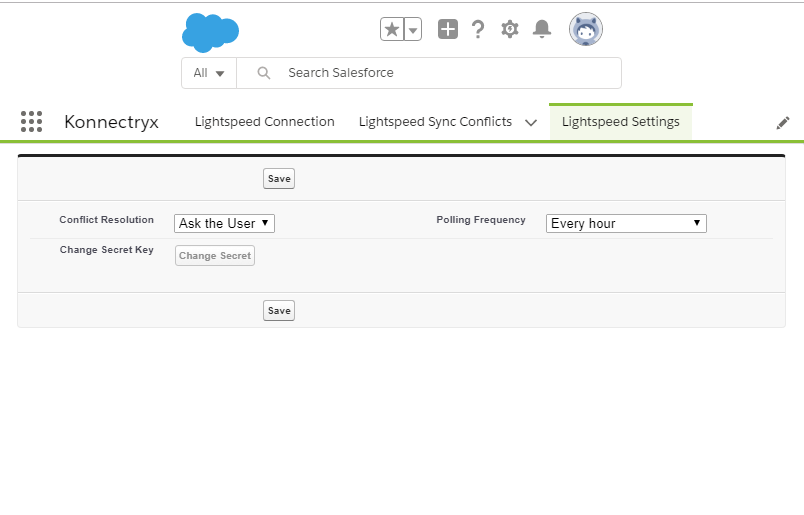Open the Setup gear menu

510,29
